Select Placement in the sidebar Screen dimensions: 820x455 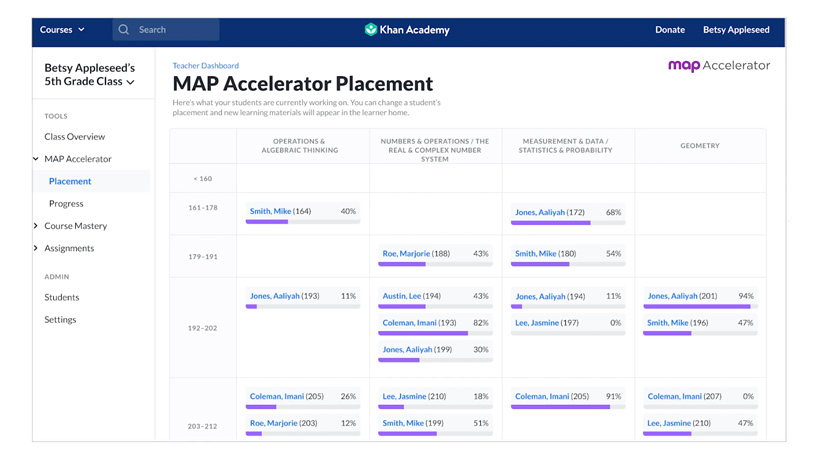pyautogui.click(x=70, y=181)
